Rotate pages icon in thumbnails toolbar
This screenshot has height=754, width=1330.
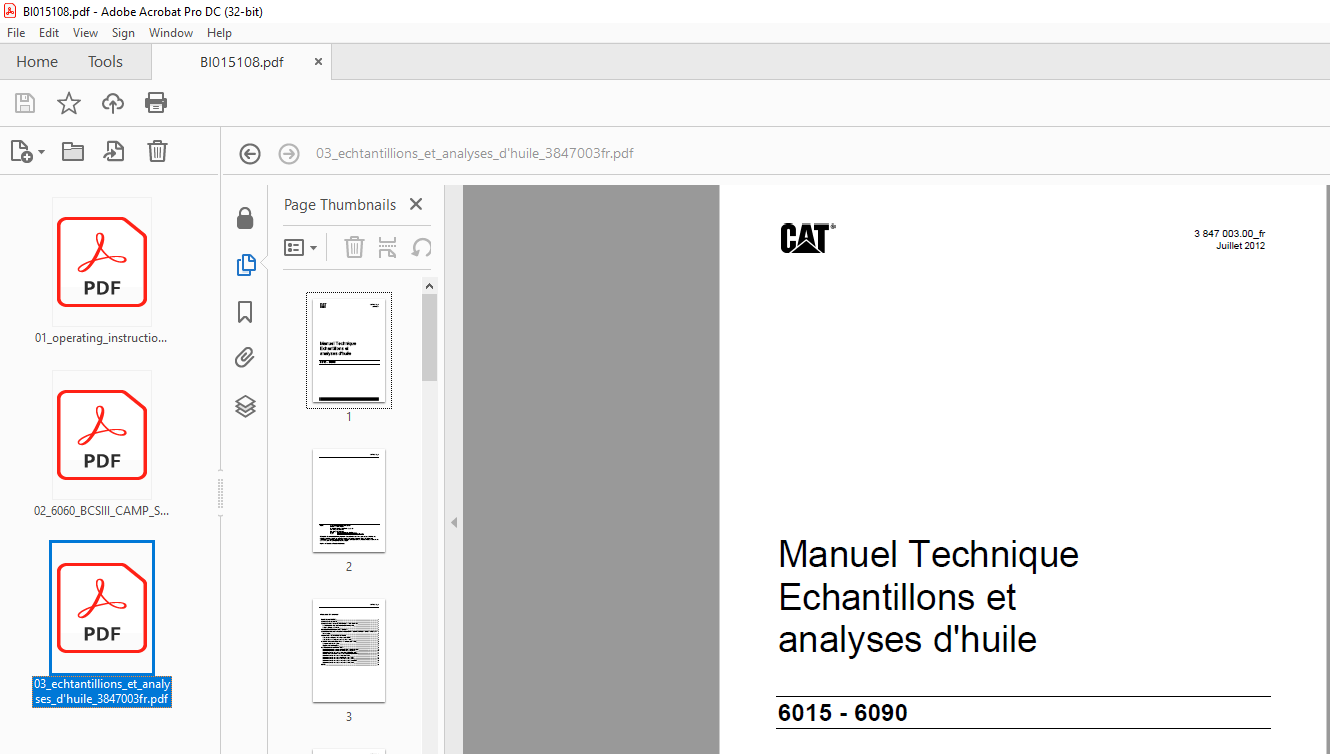click(422, 247)
